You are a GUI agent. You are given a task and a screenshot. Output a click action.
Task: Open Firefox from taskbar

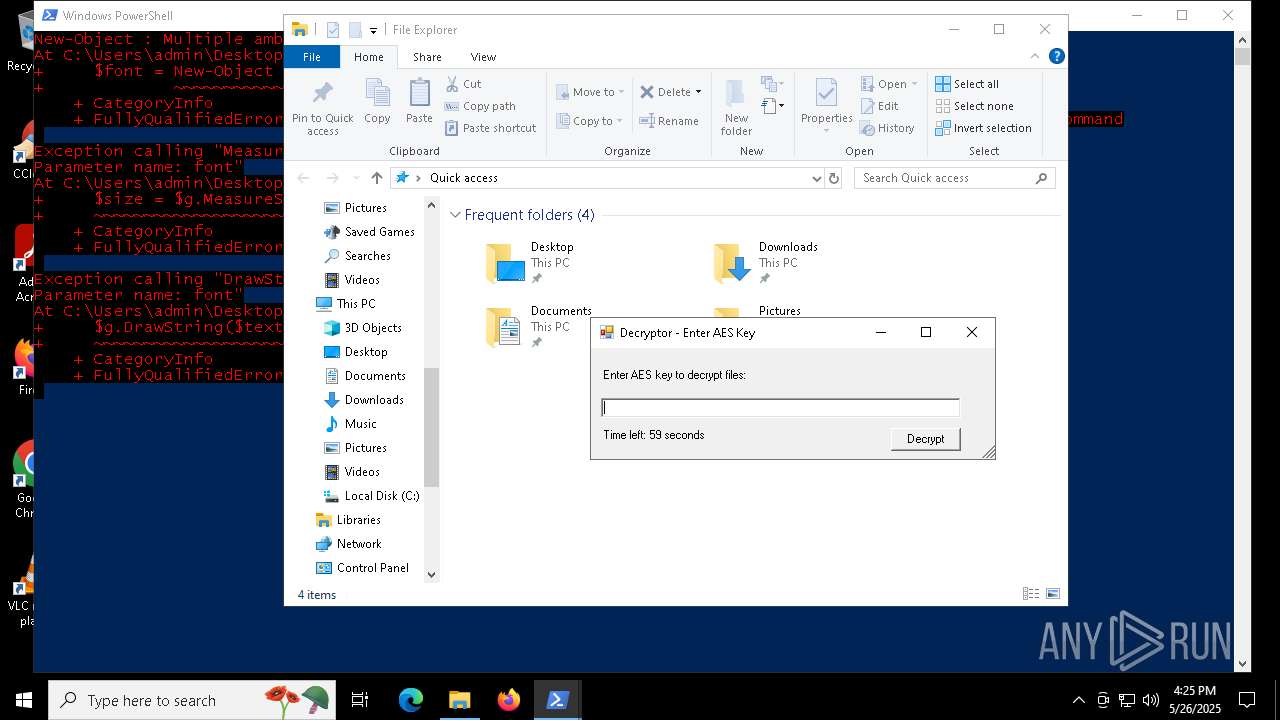click(x=509, y=700)
